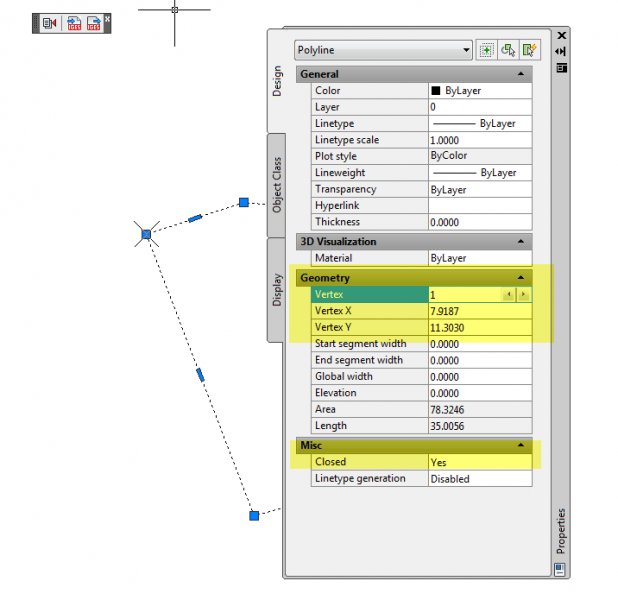Click the Color ByLayer black swatch value
Image resolution: width=618 pixels, height=600 pixels.
coord(480,91)
